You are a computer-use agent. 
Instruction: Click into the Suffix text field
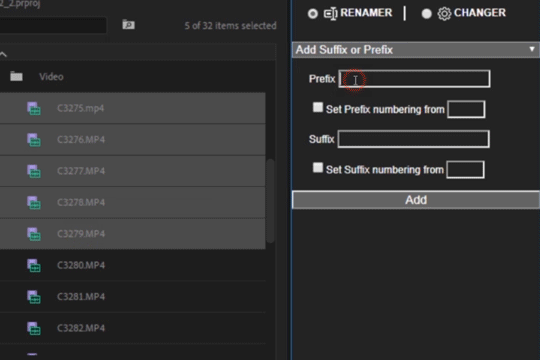click(413, 139)
